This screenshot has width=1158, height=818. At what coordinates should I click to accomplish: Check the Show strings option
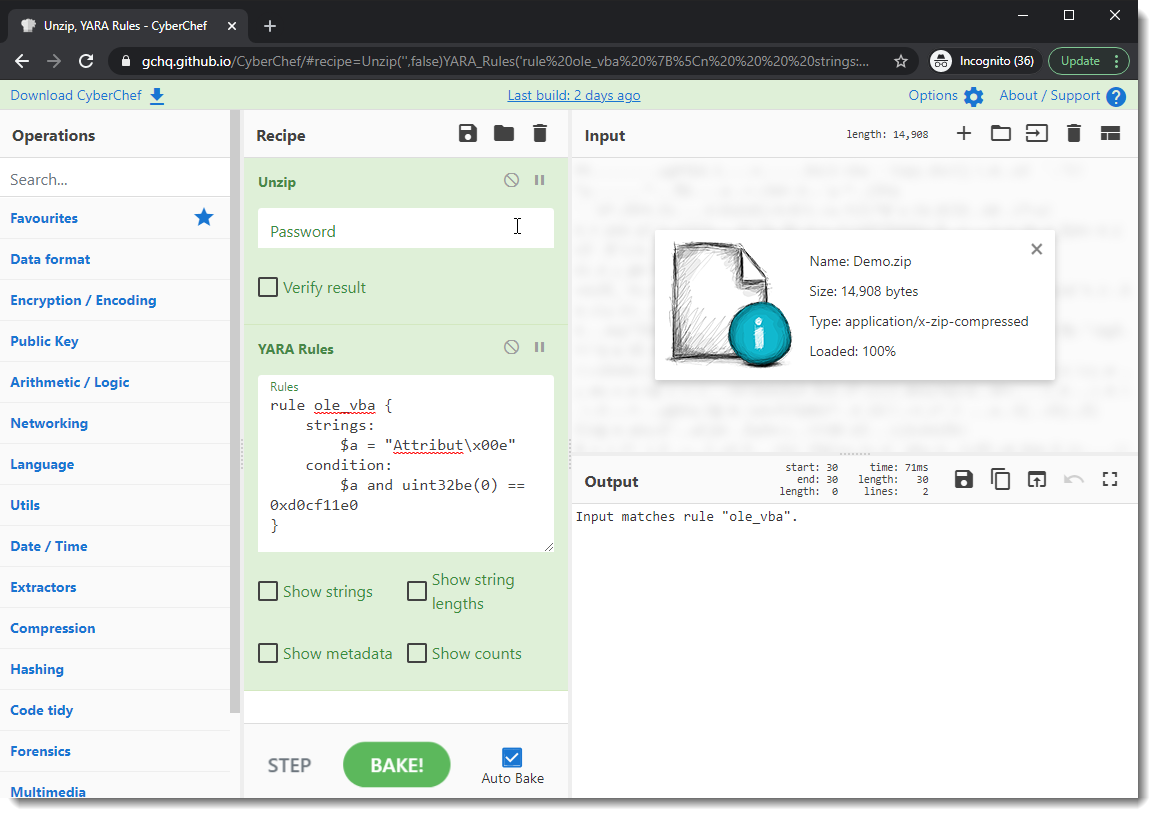click(268, 592)
